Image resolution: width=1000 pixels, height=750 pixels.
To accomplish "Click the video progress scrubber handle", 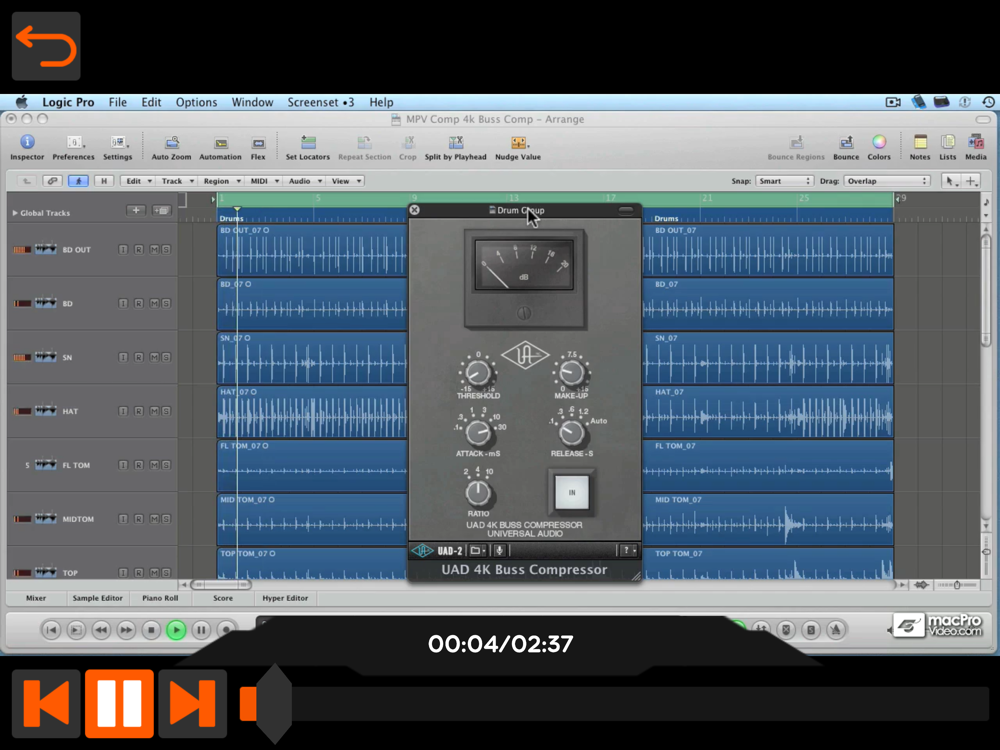I will pos(274,703).
